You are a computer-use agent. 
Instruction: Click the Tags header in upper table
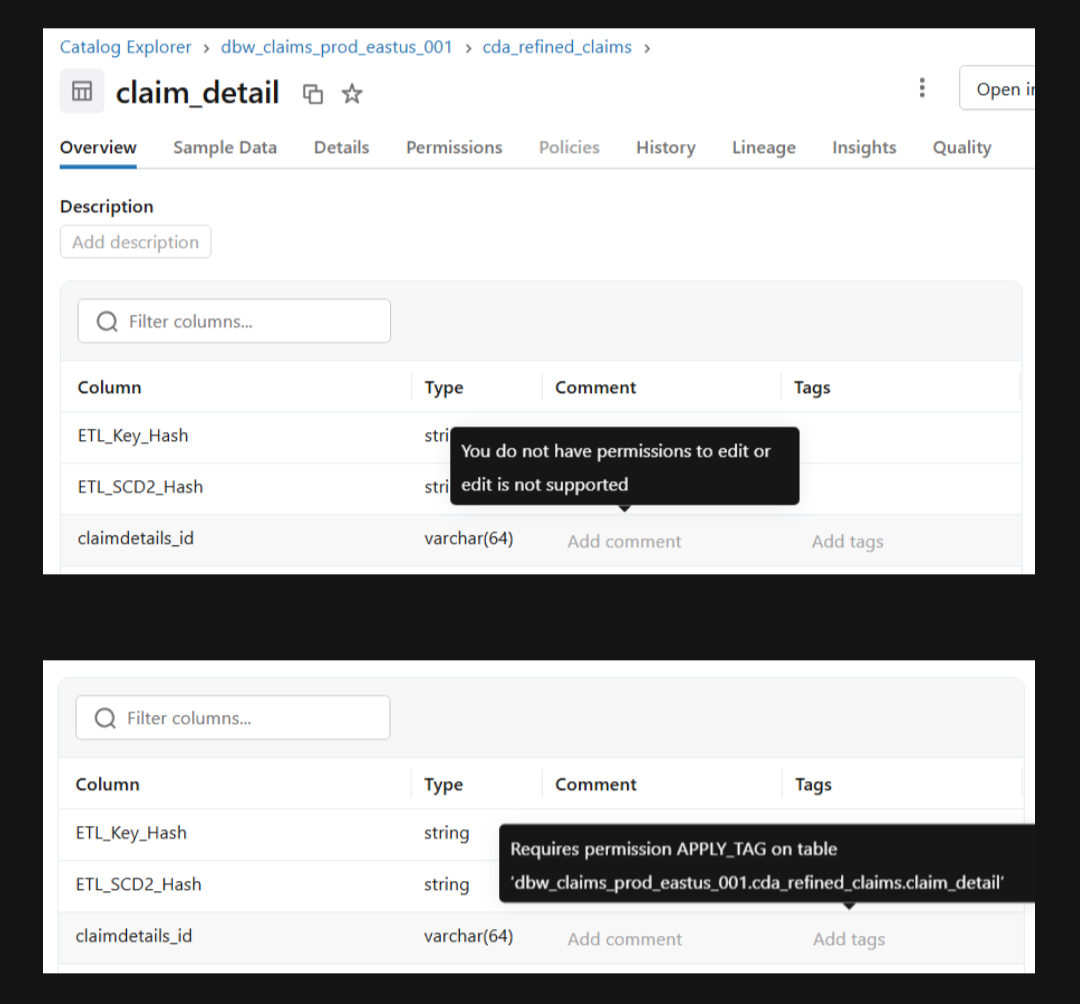[812, 387]
